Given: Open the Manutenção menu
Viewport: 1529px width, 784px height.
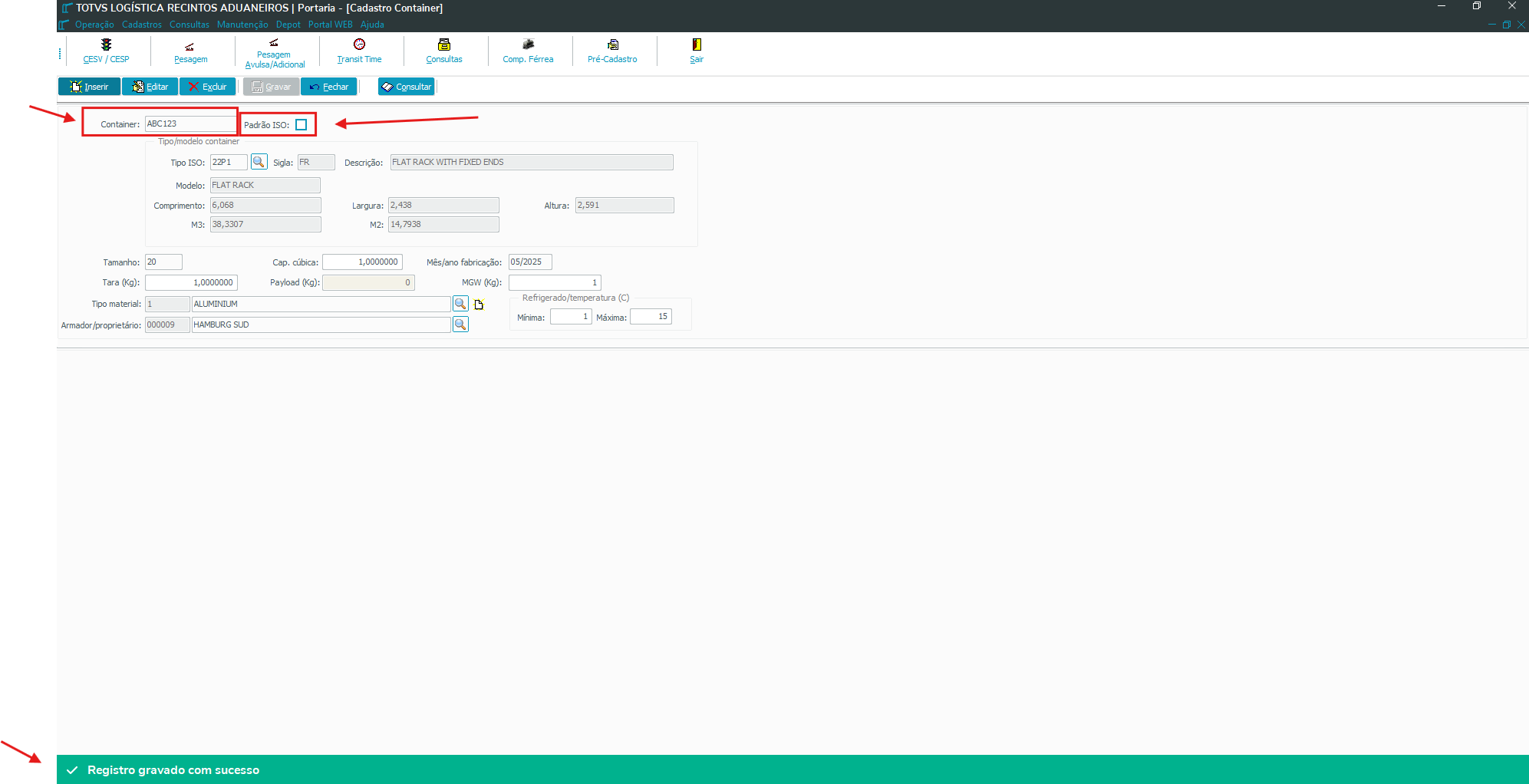Looking at the screenshot, I should (242, 25).
